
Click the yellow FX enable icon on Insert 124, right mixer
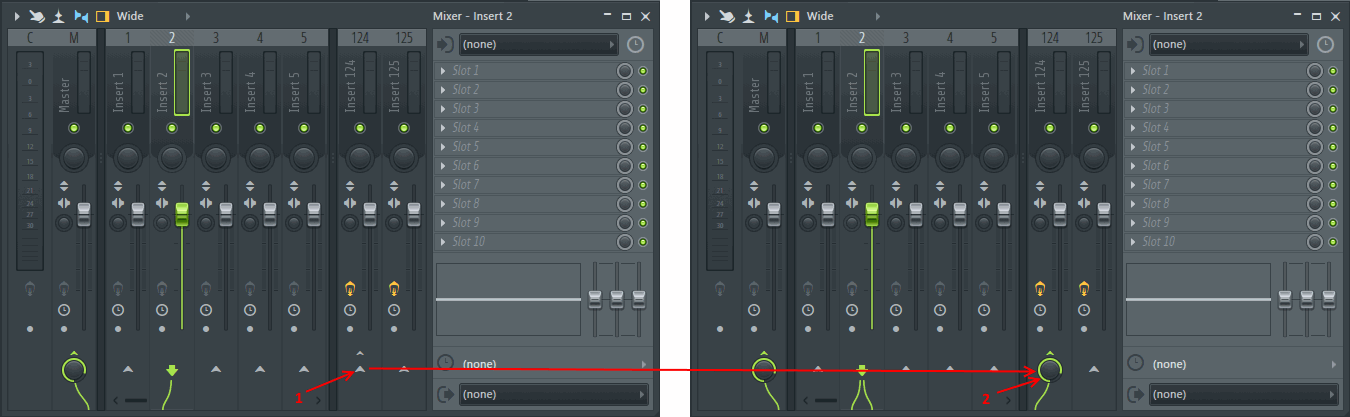coord(1040,289)
